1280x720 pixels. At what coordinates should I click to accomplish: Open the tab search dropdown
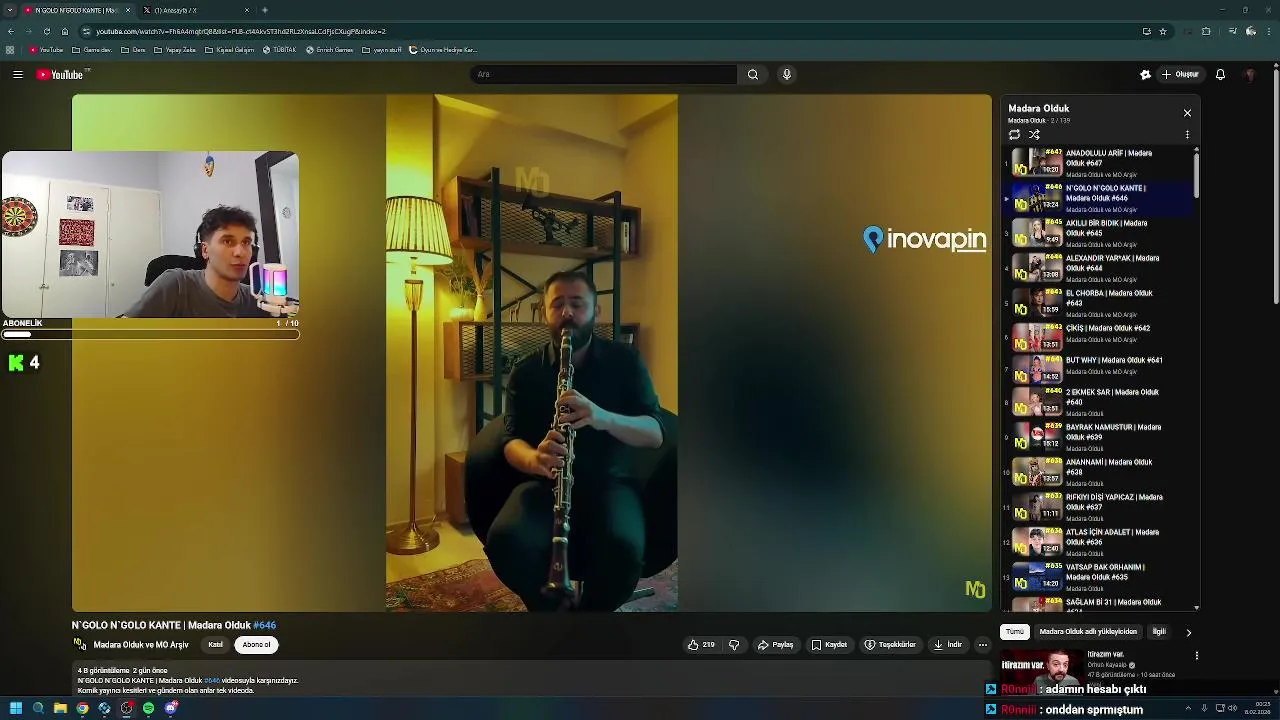9,10
